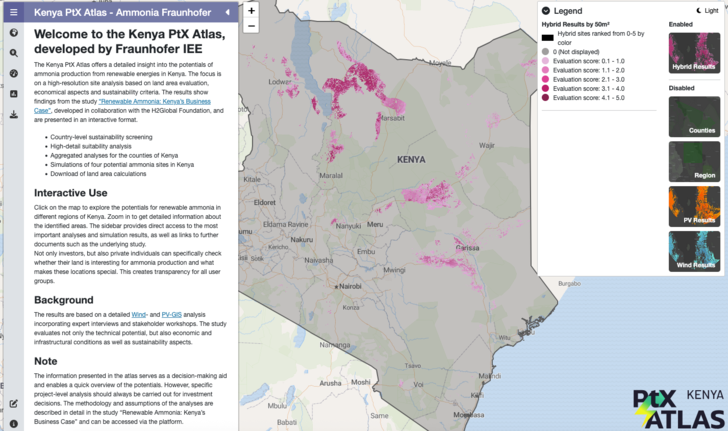Click "Simulations of four potential ammonia sites" bullet
The image size is (728, 431).
point(122,164)
